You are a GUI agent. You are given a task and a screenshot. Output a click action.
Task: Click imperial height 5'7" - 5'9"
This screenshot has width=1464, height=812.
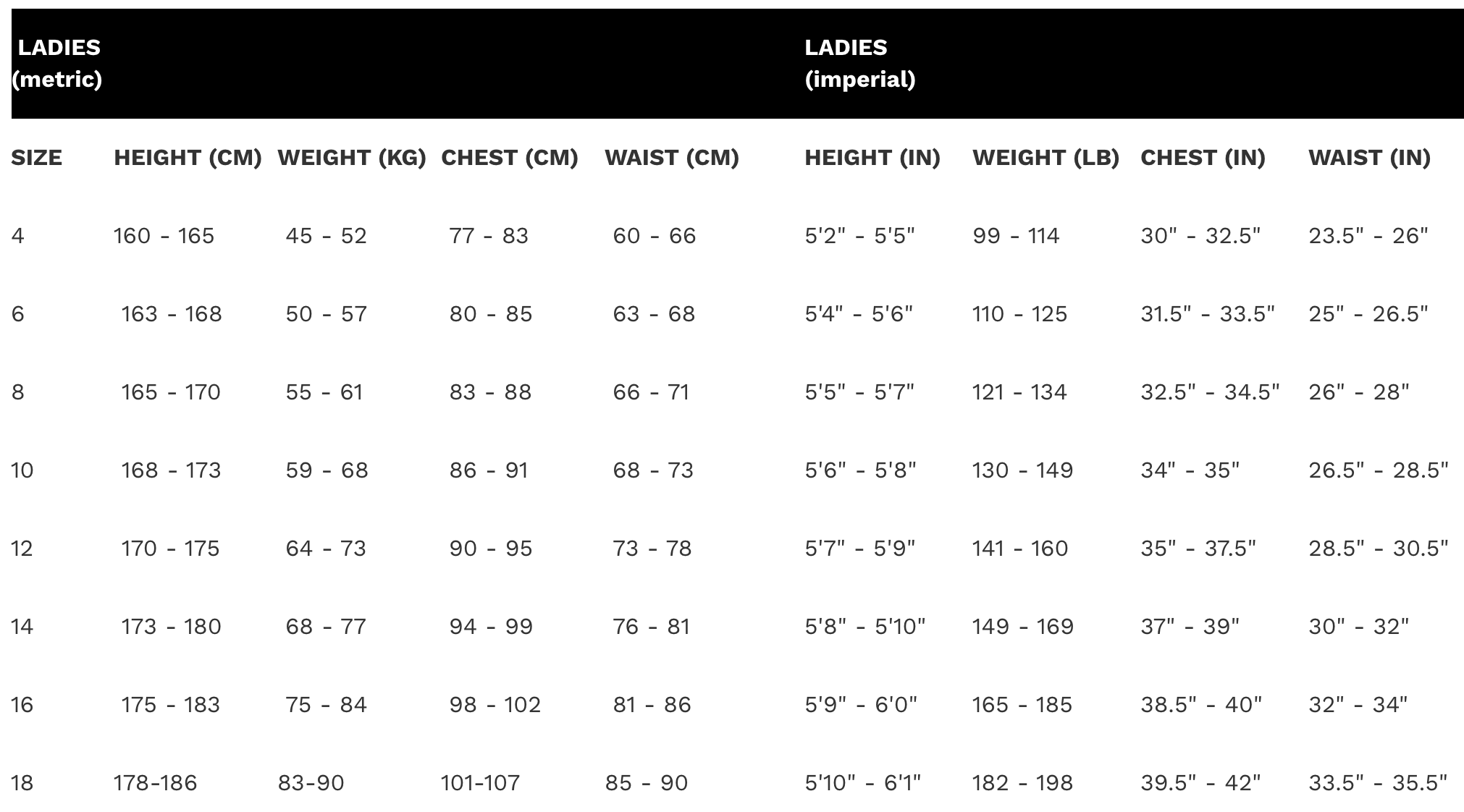(x=860, y=549)
